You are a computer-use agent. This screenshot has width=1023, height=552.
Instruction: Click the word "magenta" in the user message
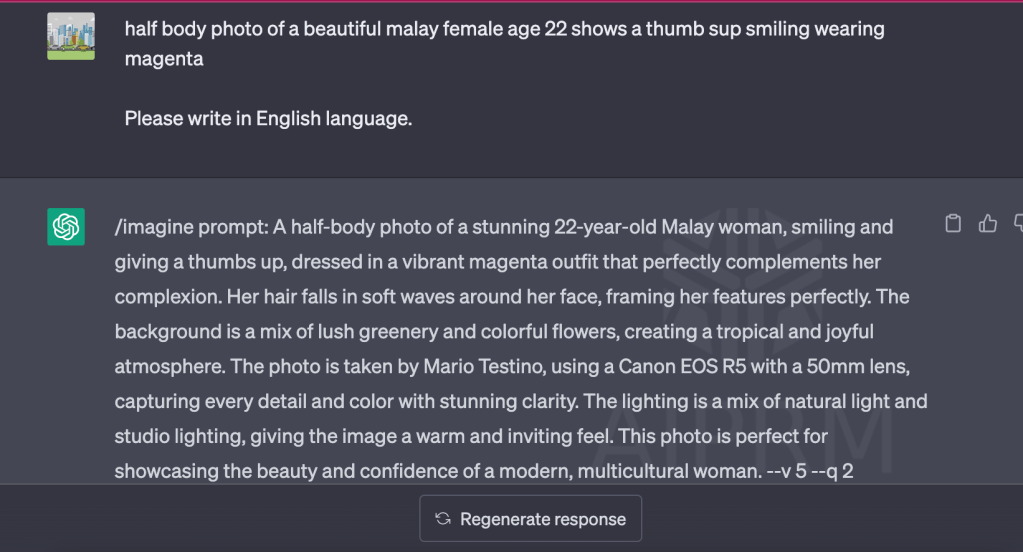click(164, 59)
